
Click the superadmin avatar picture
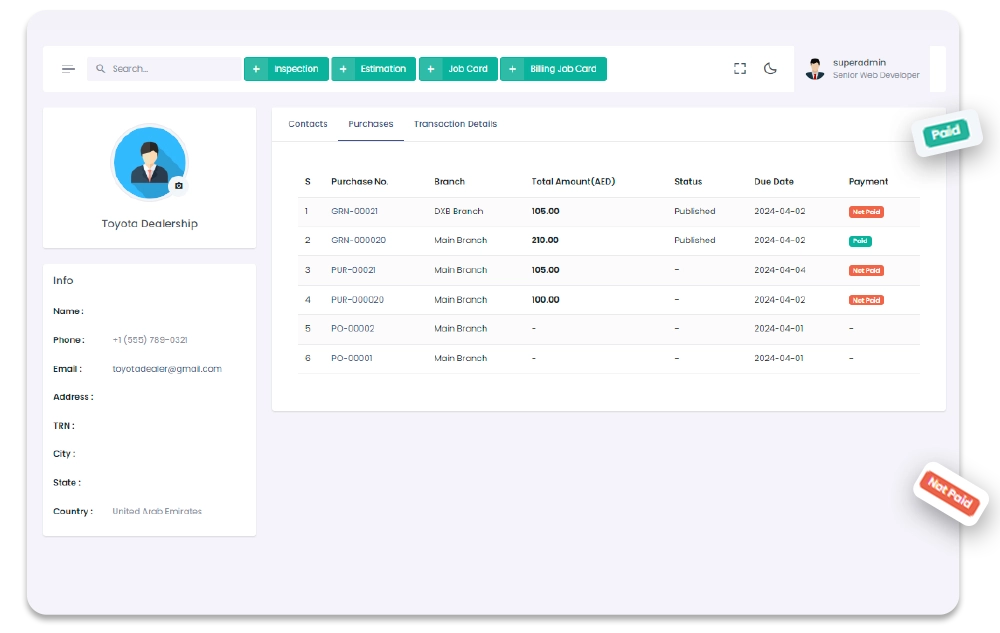click(815, 69)
